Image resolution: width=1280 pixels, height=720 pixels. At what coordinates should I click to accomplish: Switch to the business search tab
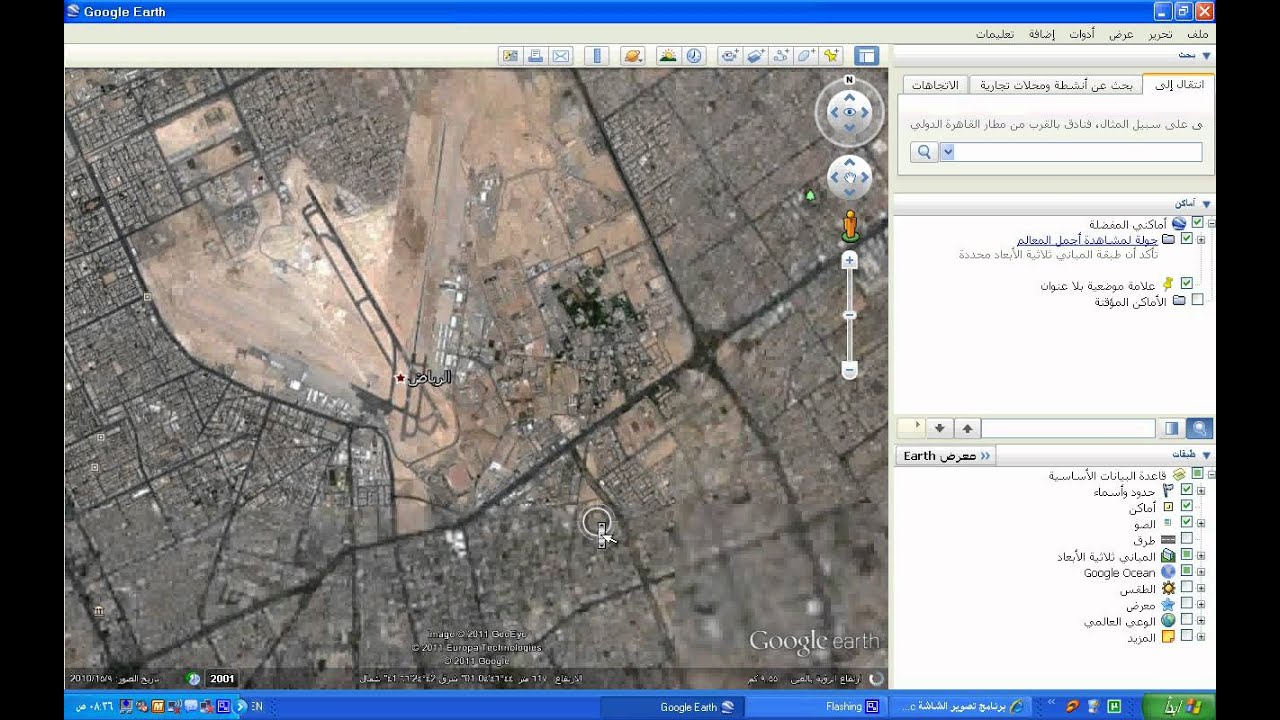(1056, 85)
